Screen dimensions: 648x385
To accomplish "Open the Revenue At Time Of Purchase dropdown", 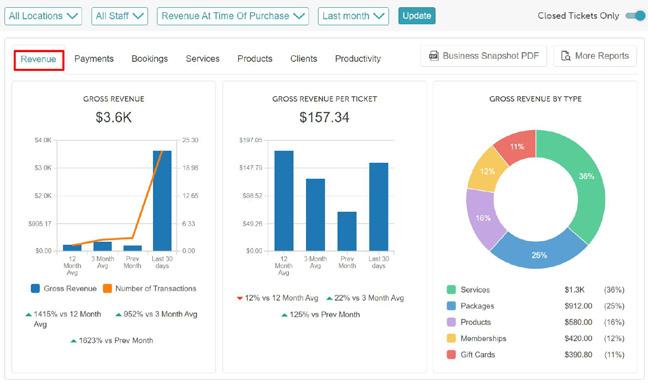I will tap(233, 16).
